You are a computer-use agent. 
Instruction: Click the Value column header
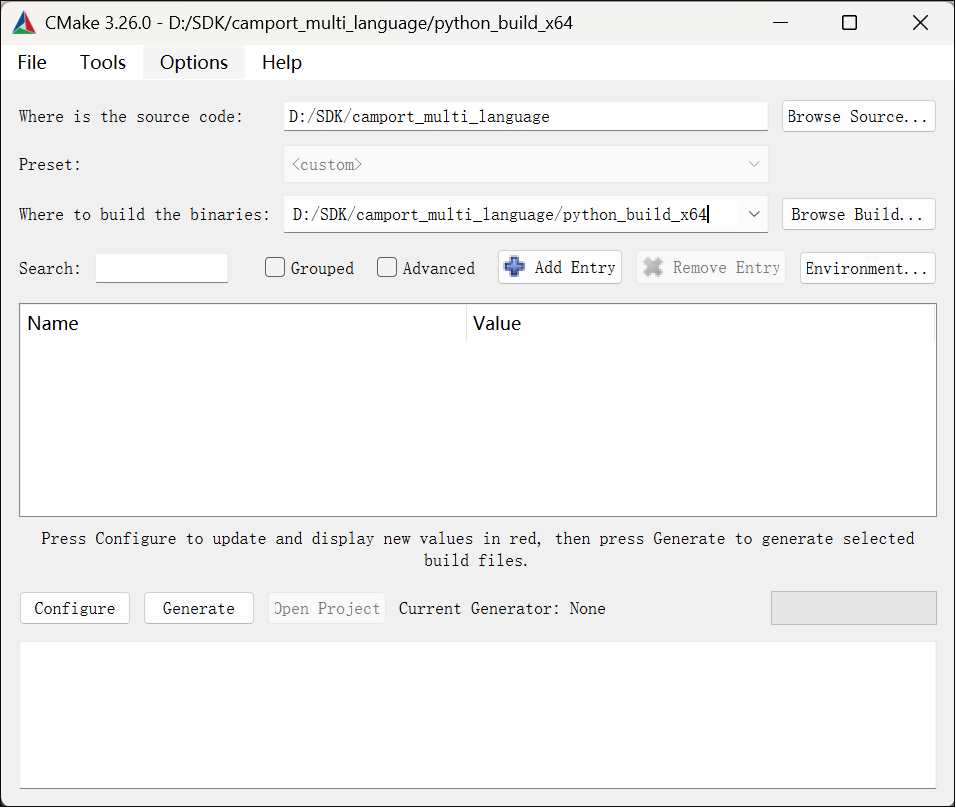[x=701, y=323]
